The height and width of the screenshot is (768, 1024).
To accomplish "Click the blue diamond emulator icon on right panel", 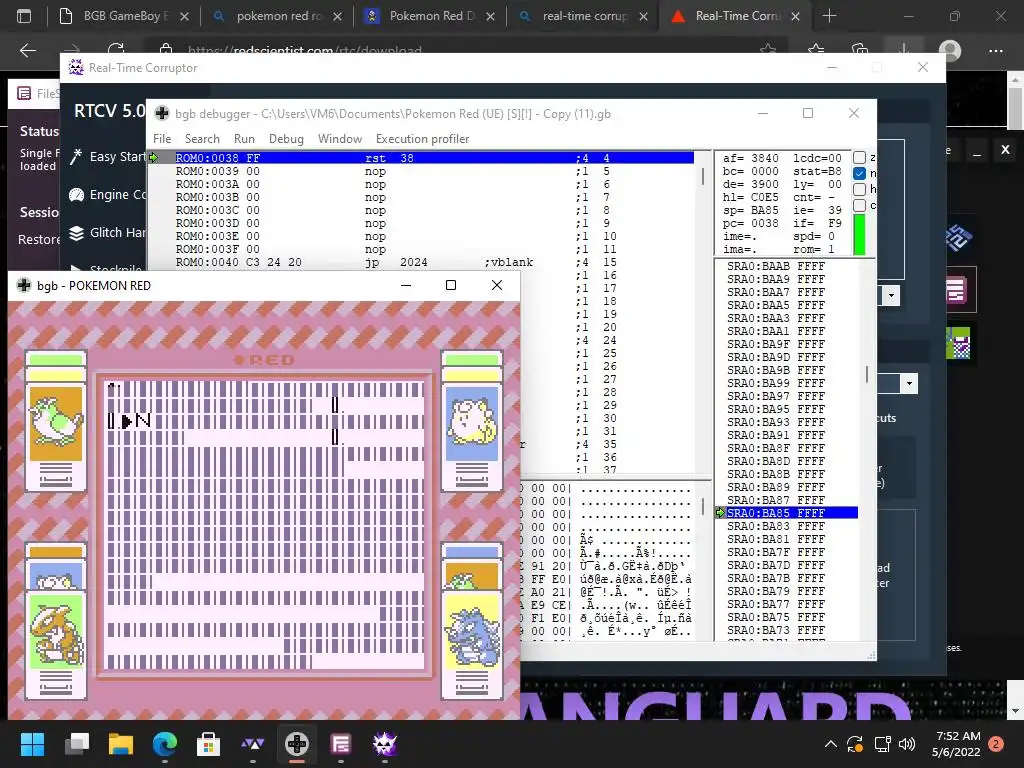I will [959, 238].
